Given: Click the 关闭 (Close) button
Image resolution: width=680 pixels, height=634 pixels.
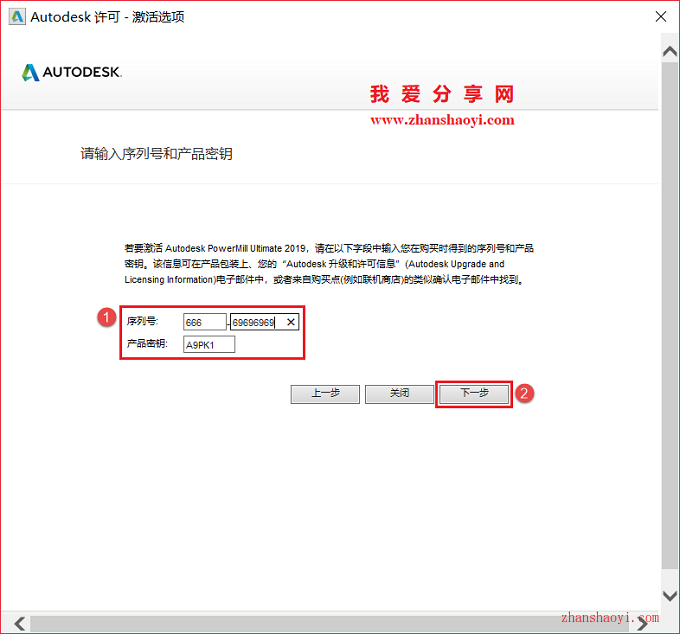Looking at the screenshot, I should (399, 394).
